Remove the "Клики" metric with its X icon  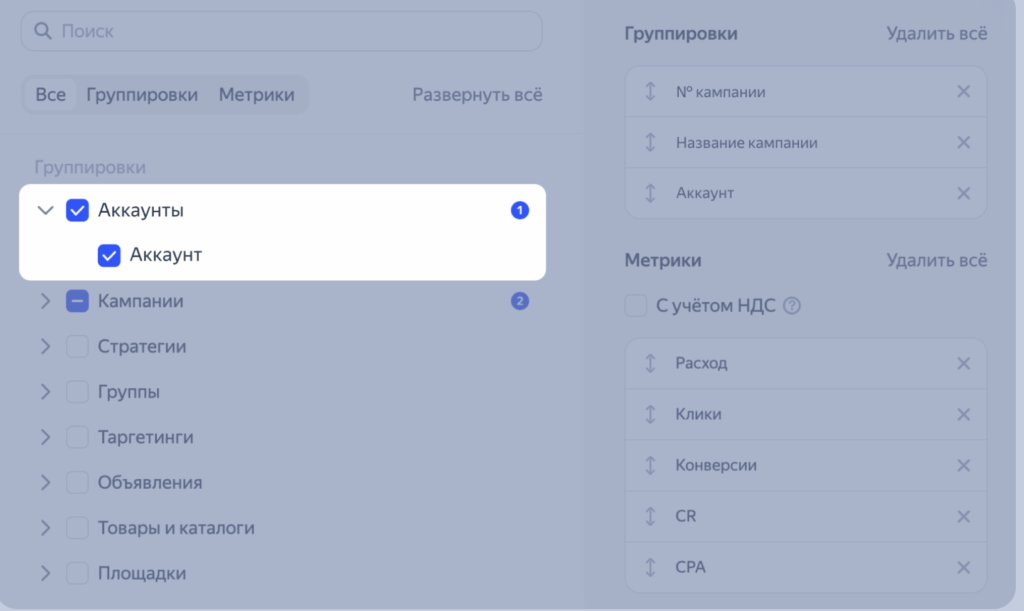(963, 414)
